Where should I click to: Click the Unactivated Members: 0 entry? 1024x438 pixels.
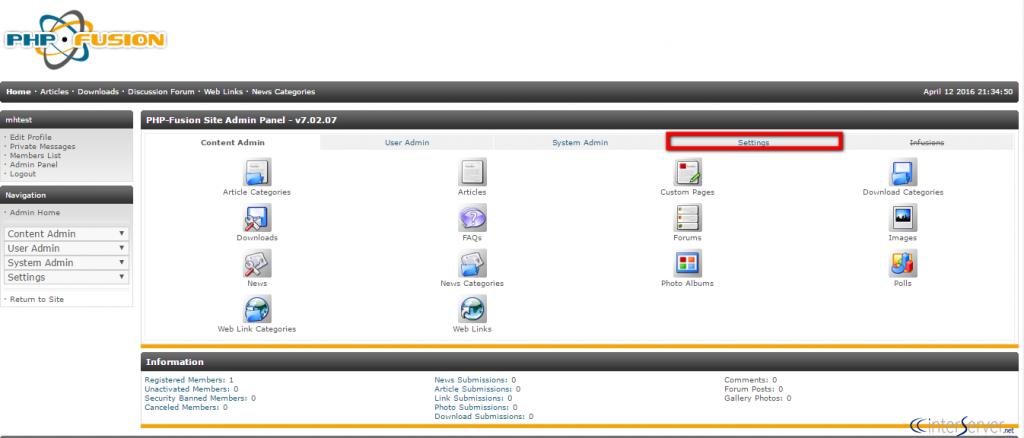(x=191, y=388)
